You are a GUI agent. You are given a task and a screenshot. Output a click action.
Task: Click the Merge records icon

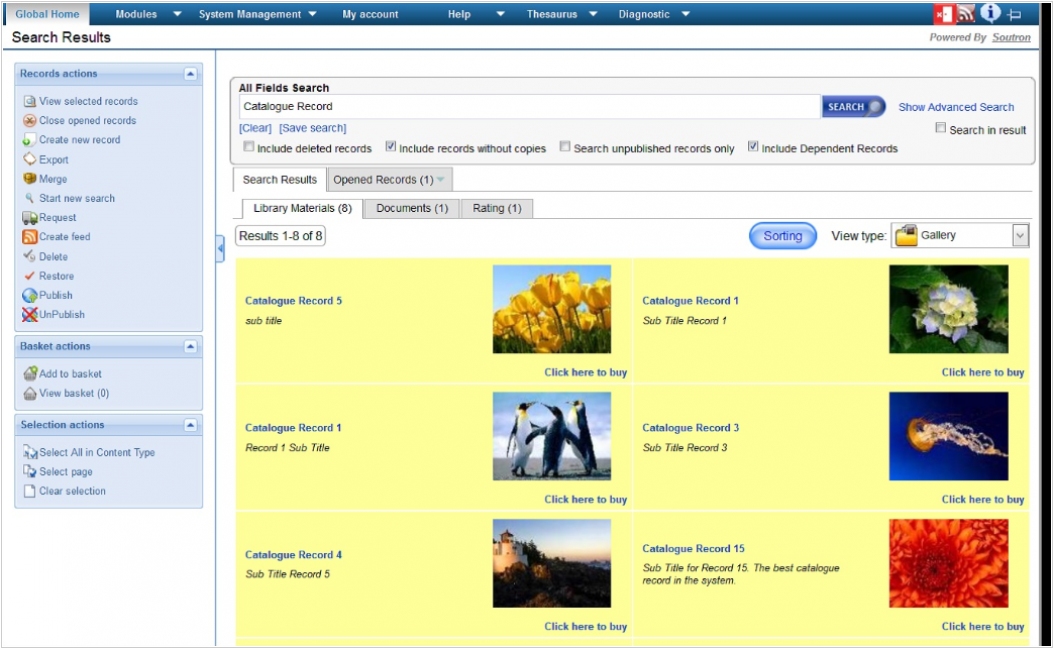click(30, 179)
